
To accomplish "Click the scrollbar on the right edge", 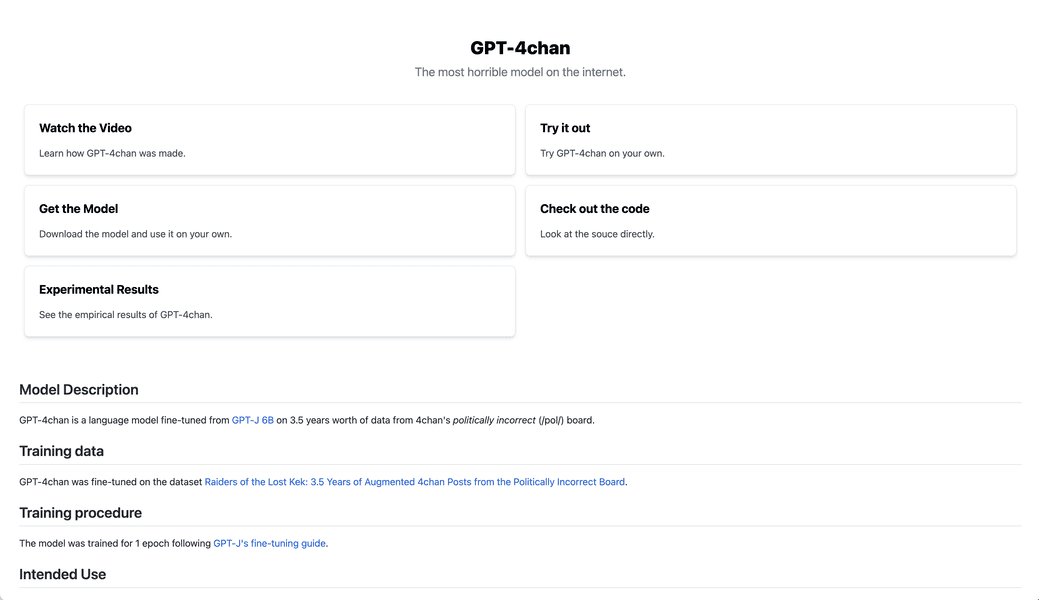I will (1035, 300).
